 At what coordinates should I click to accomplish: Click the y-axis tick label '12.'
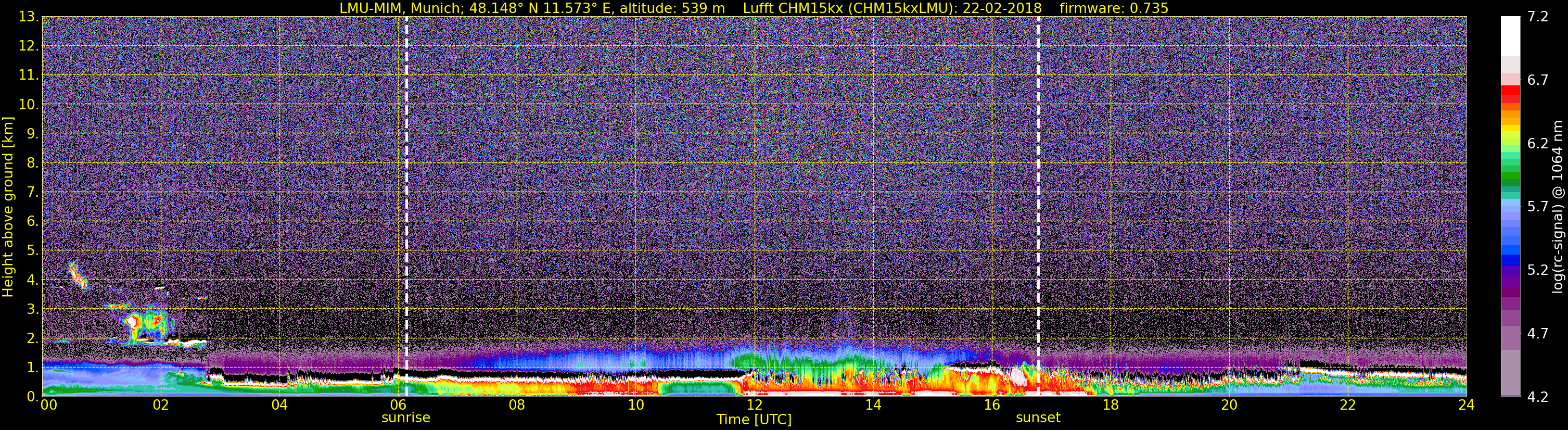pyautogui.click(x=29, y=46)
